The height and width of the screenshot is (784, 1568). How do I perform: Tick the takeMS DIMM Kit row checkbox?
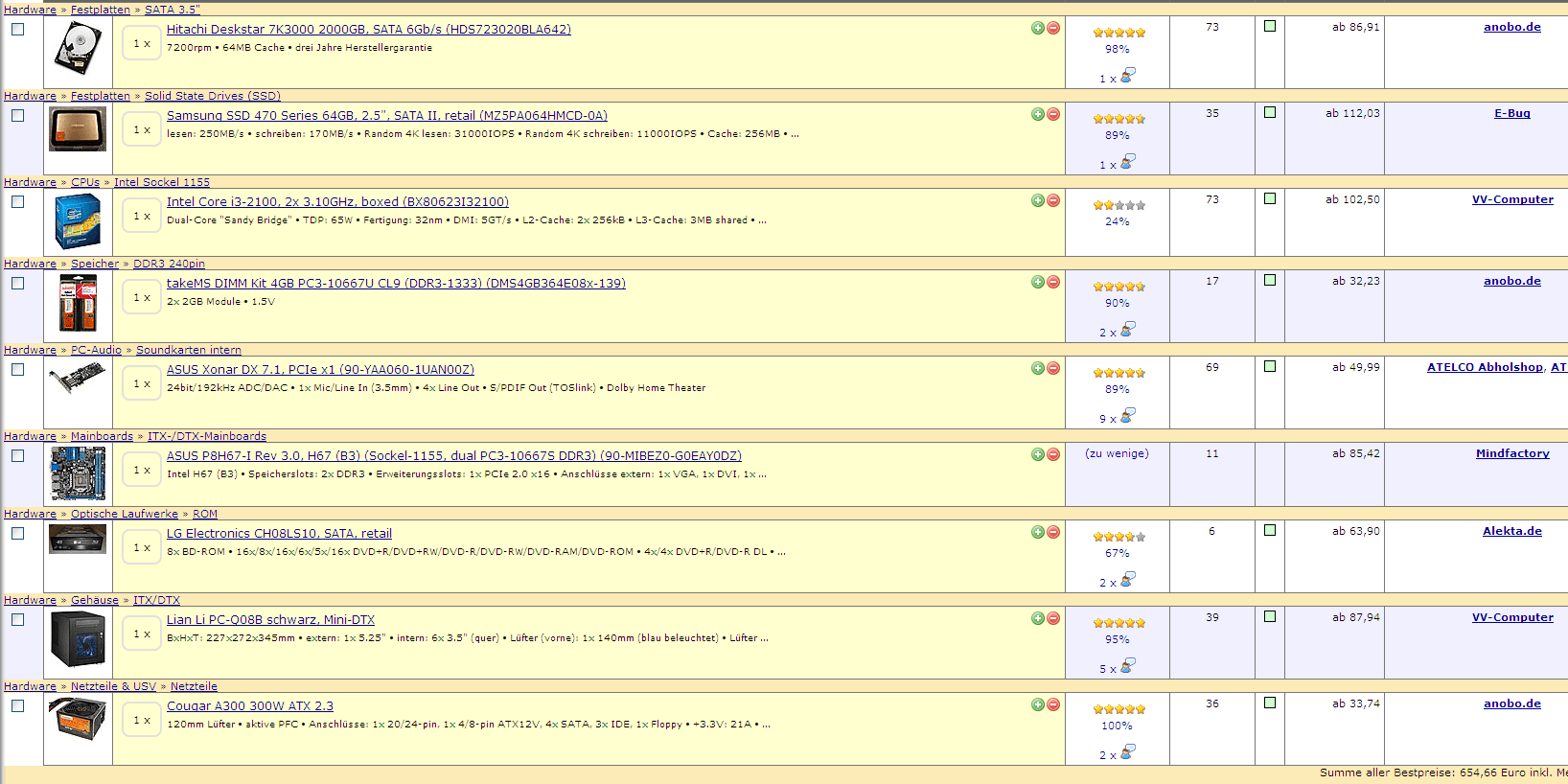point(18,284)
